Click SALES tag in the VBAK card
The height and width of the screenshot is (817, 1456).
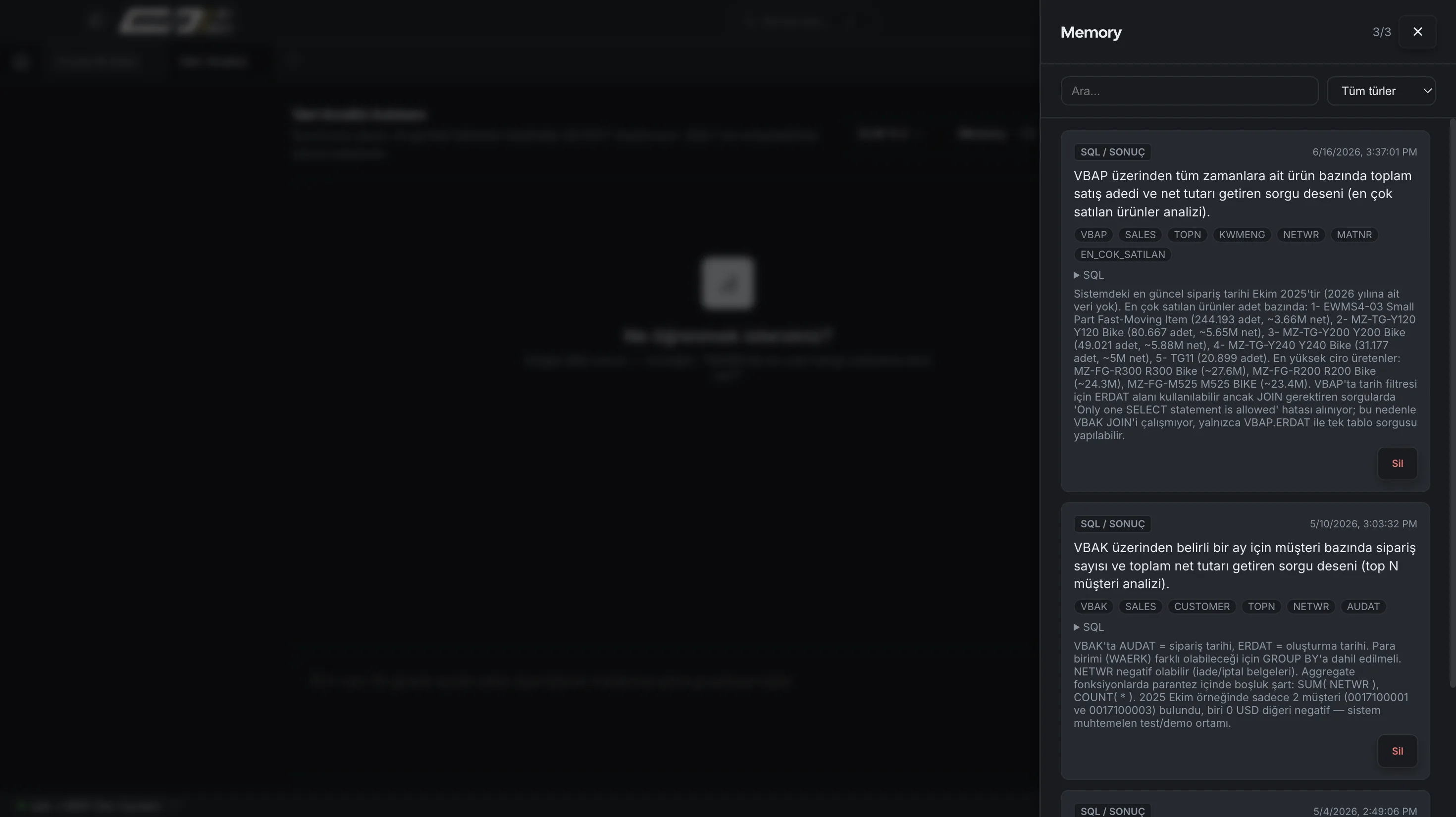pyautogui.click(x=1140, y=607)
